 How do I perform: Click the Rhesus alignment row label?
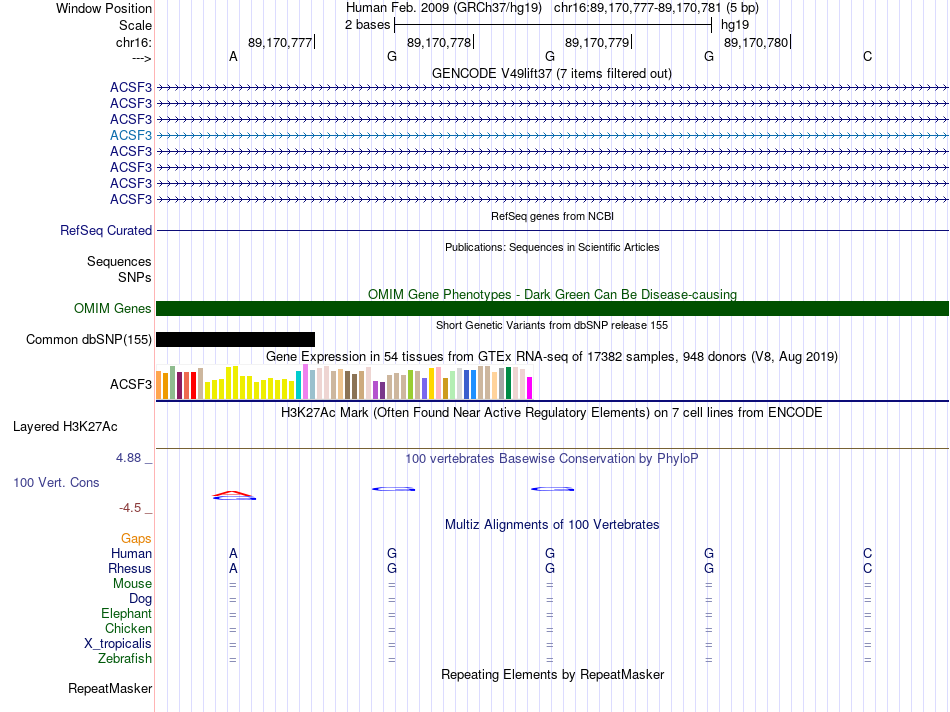tap(130, 568)
